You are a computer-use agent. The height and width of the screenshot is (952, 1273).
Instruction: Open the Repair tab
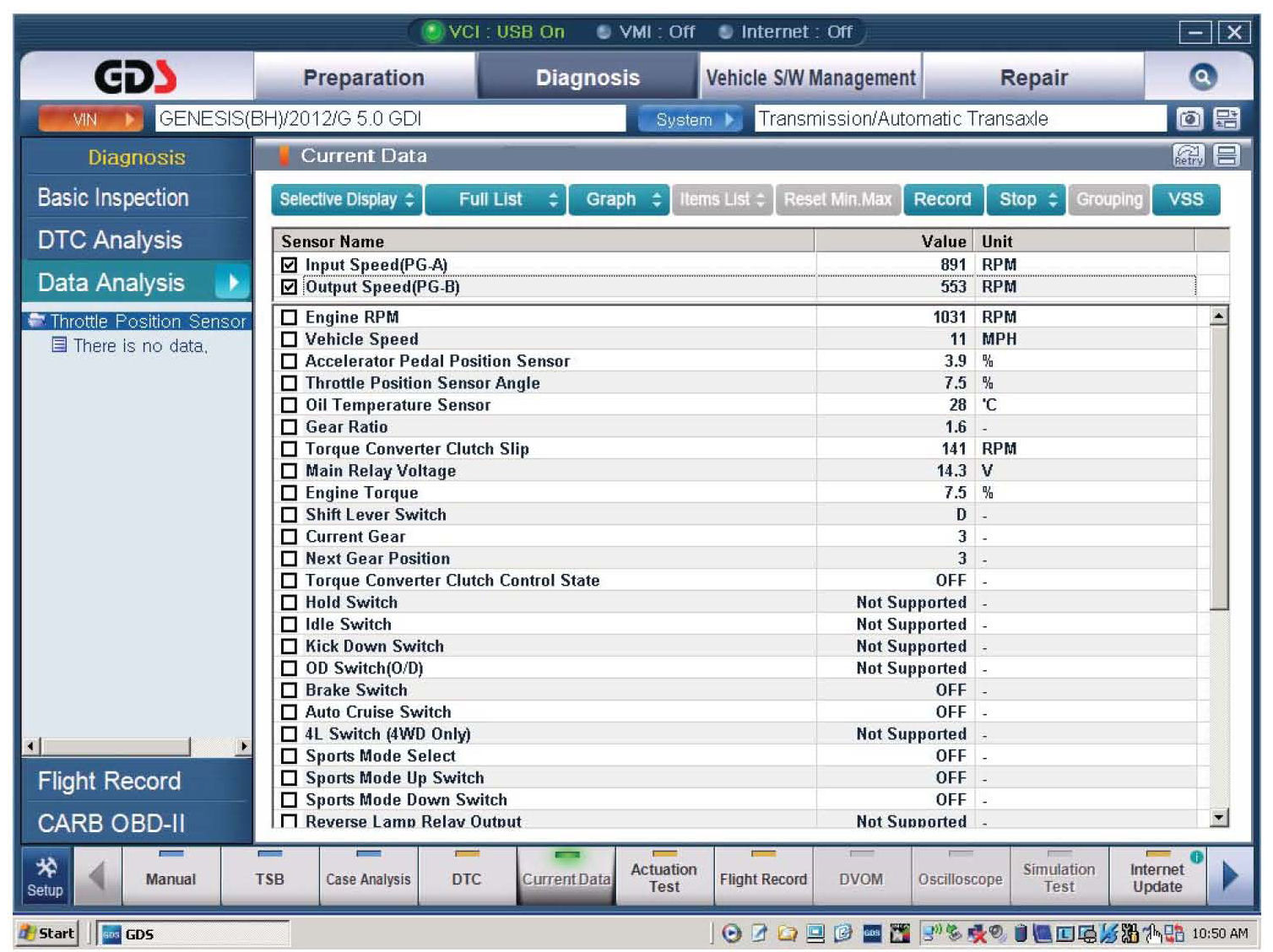tap(1033, 78)
